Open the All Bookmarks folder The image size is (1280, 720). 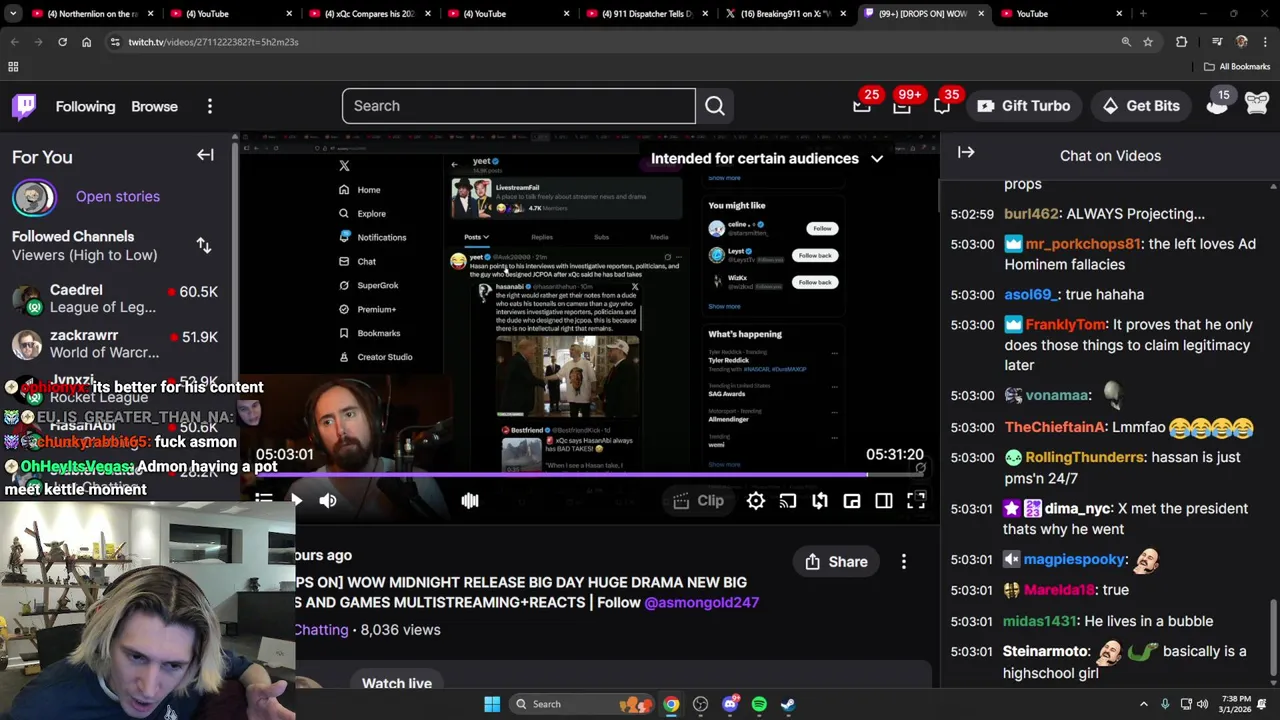pos(1237,66)
